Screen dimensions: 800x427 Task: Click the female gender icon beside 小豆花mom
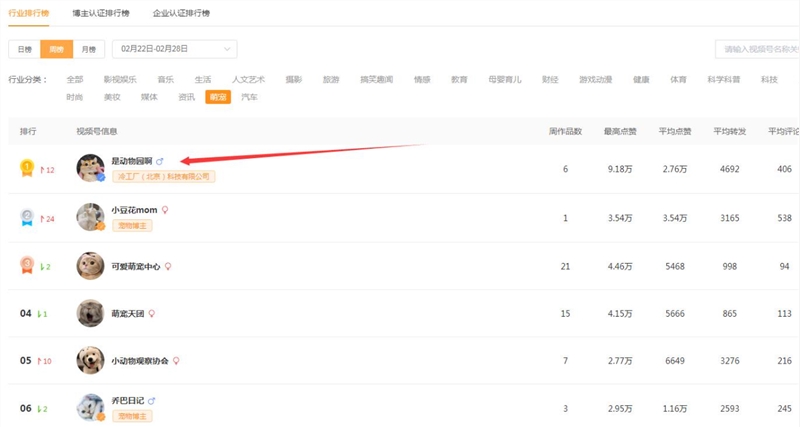click(165, 210)
